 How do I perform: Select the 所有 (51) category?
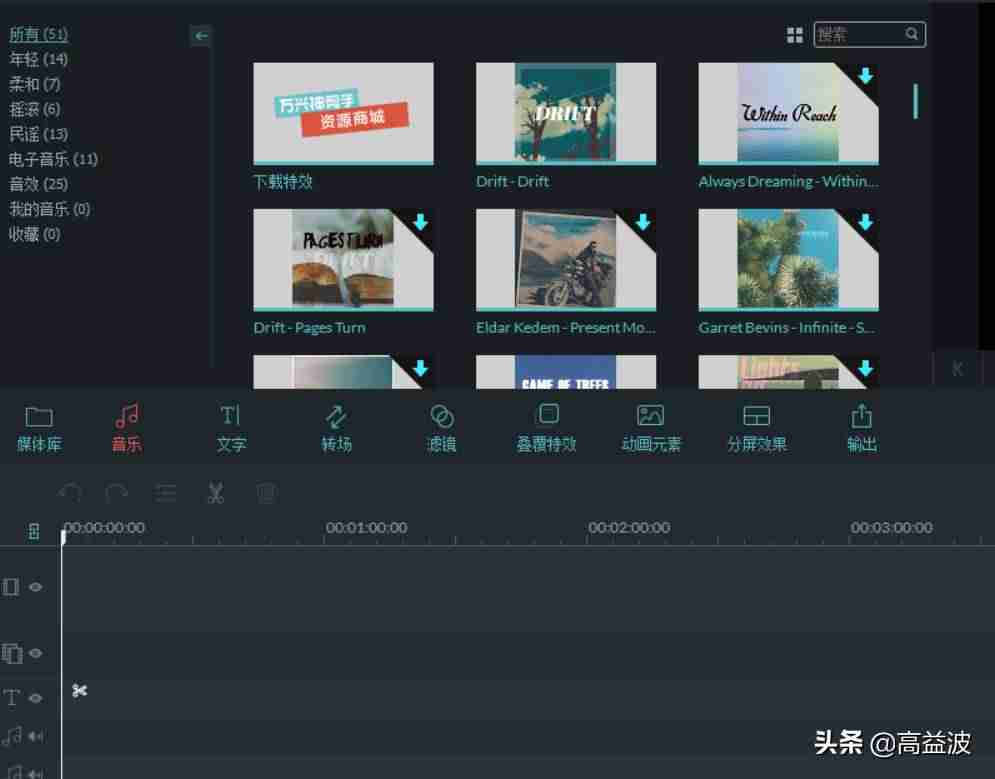point(38,34)
